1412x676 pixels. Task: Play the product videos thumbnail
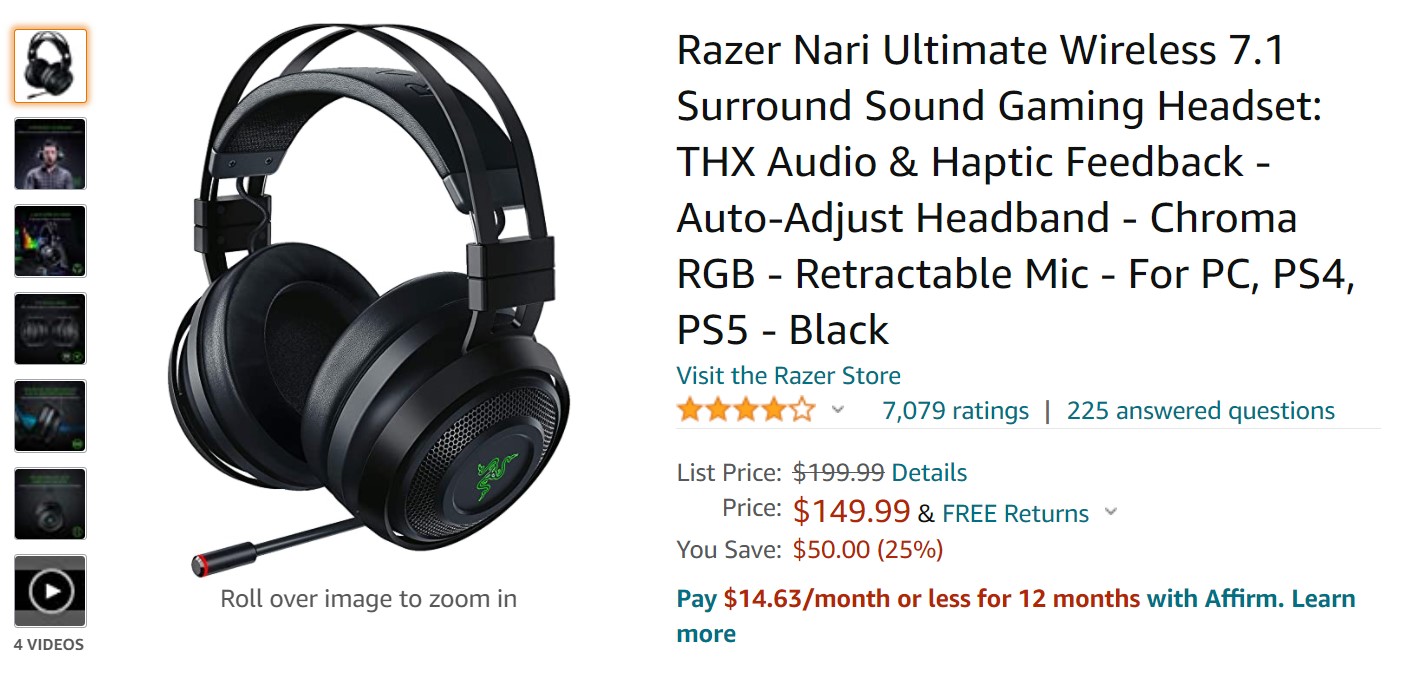click(50, 591)
